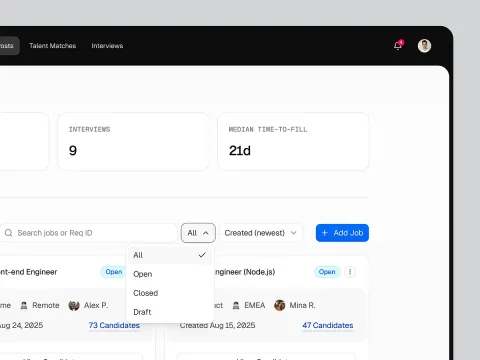Click the Add Job button
Viewport: 480px width, 360px height.
[342, 233]
